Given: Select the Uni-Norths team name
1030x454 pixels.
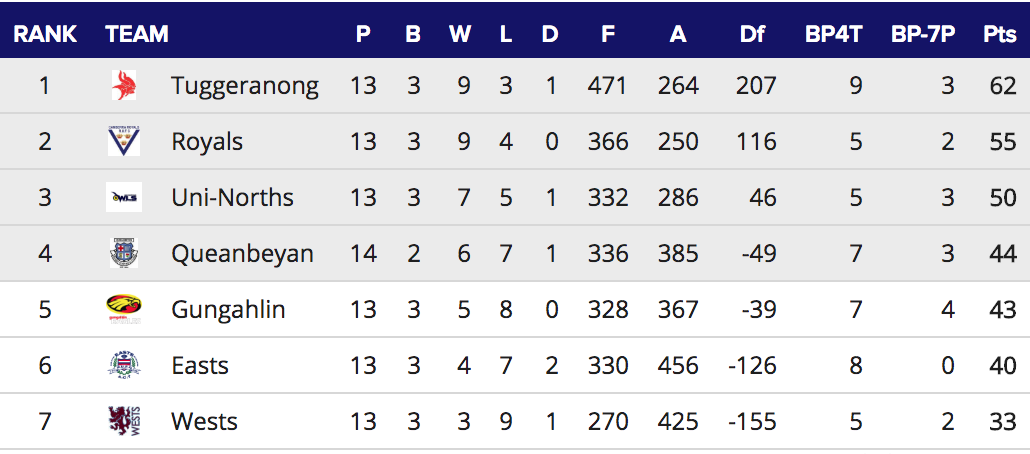Looking at the screenshot, I should (x=232, y=198).
